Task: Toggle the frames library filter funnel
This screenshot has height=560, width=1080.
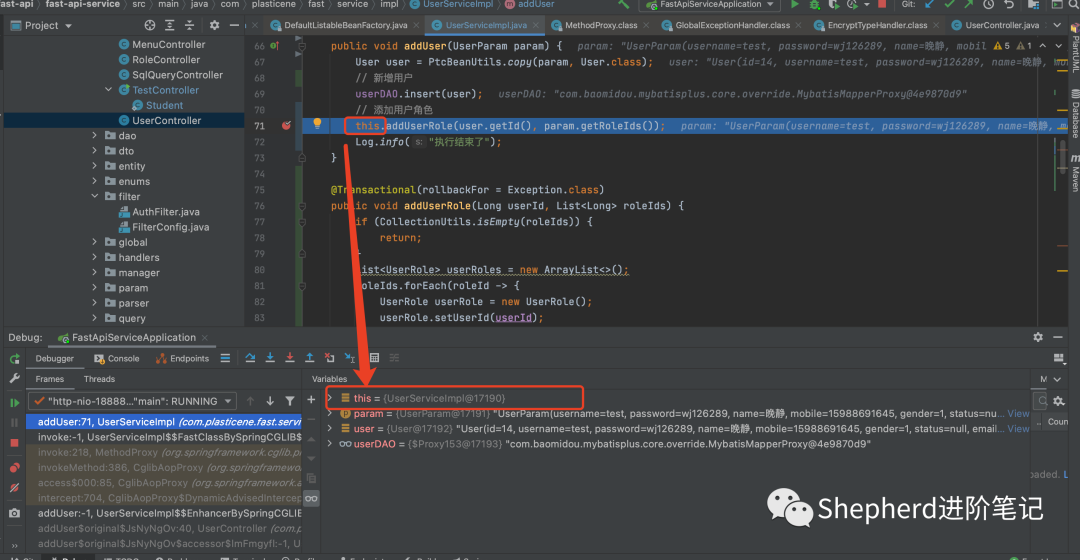Action: [x=290, y=401]
